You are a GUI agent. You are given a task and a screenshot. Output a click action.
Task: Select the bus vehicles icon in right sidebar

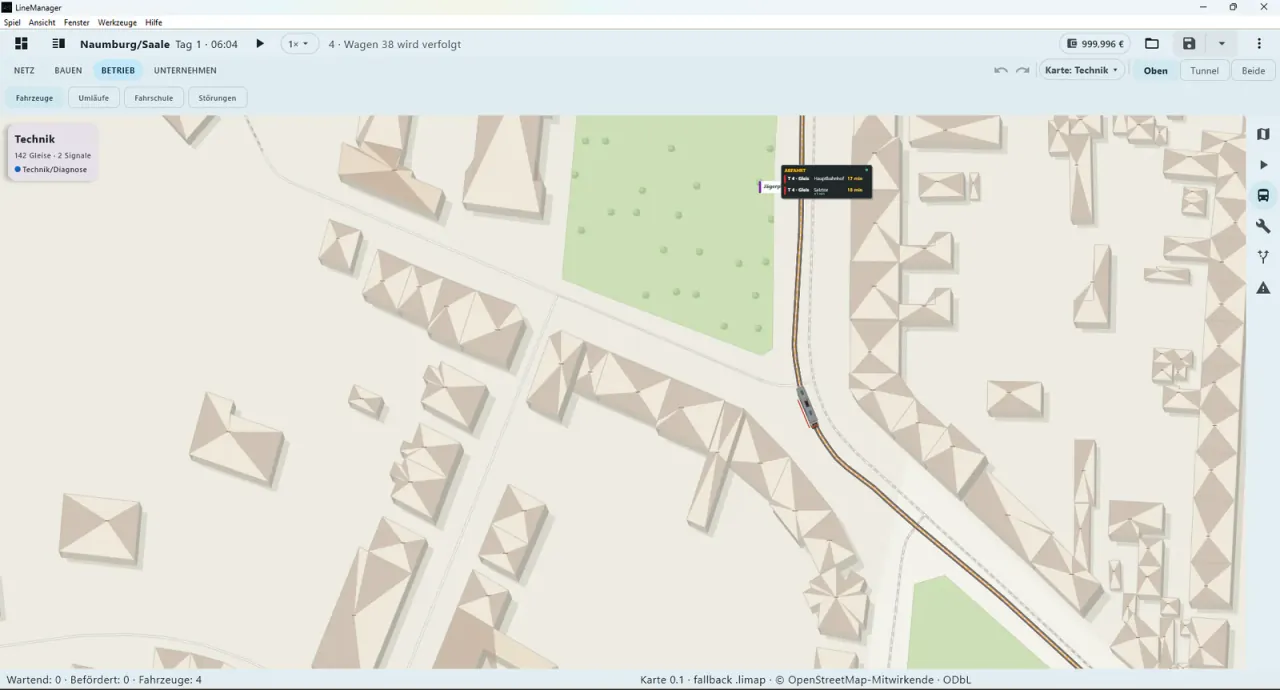click(x=1263, y=195)
